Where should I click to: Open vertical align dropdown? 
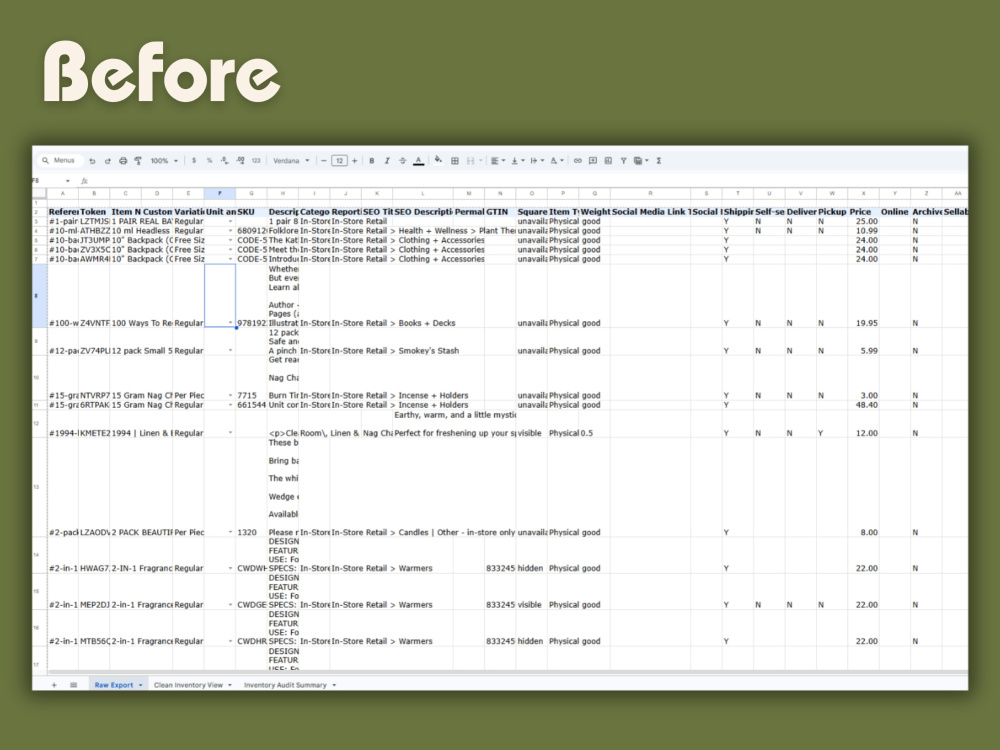518,161
